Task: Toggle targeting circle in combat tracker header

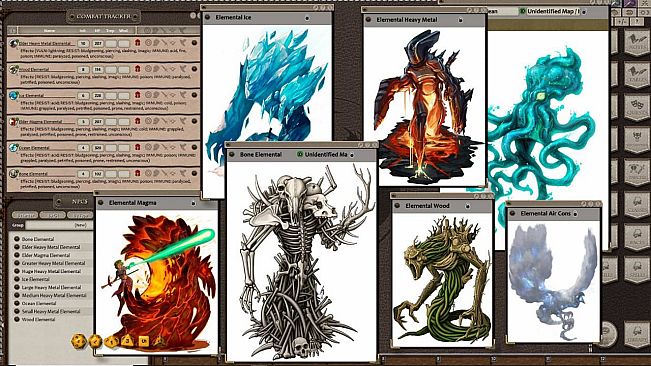Action: [148, 30]
